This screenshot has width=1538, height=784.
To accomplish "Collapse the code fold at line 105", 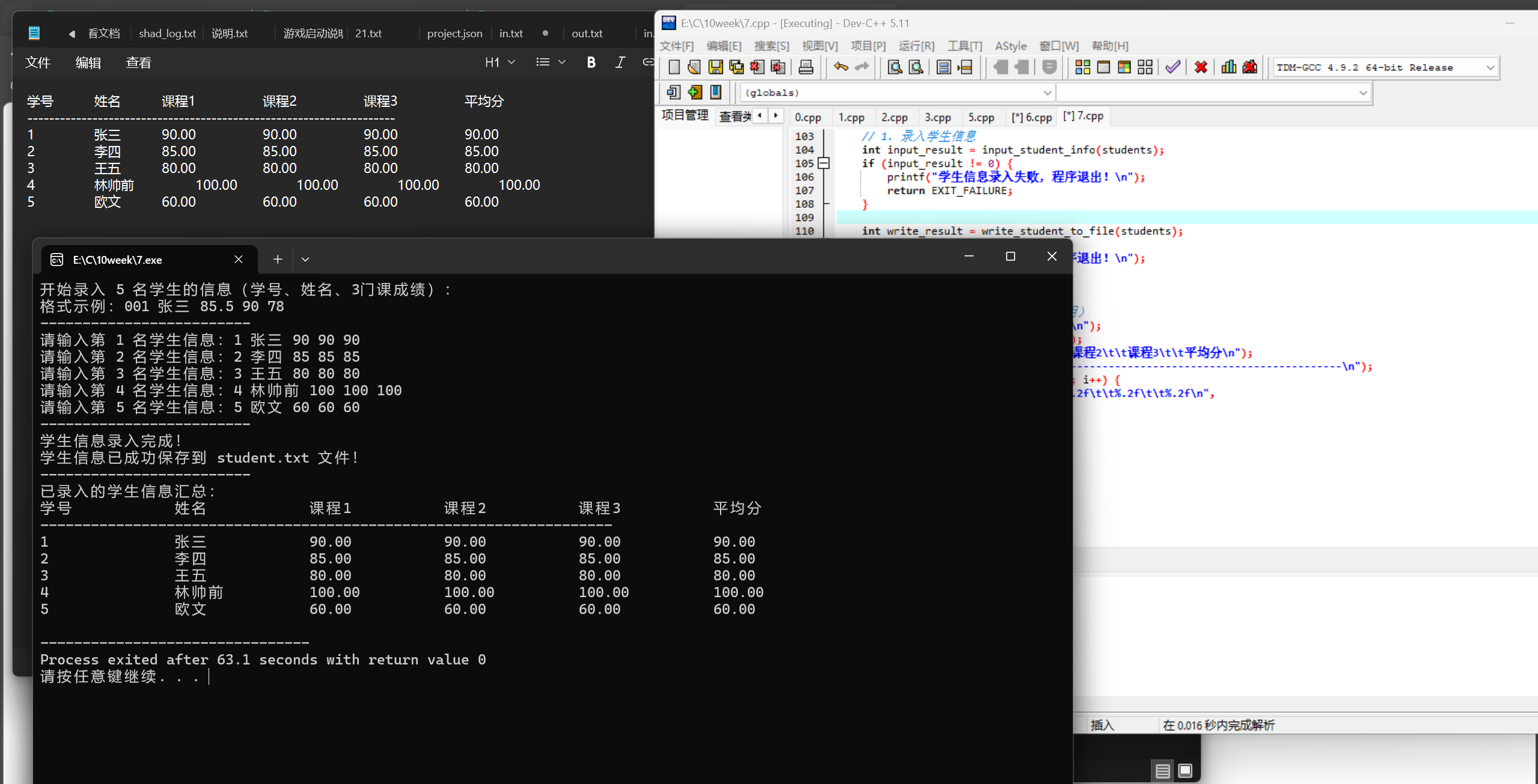I will tap(824, 163).
